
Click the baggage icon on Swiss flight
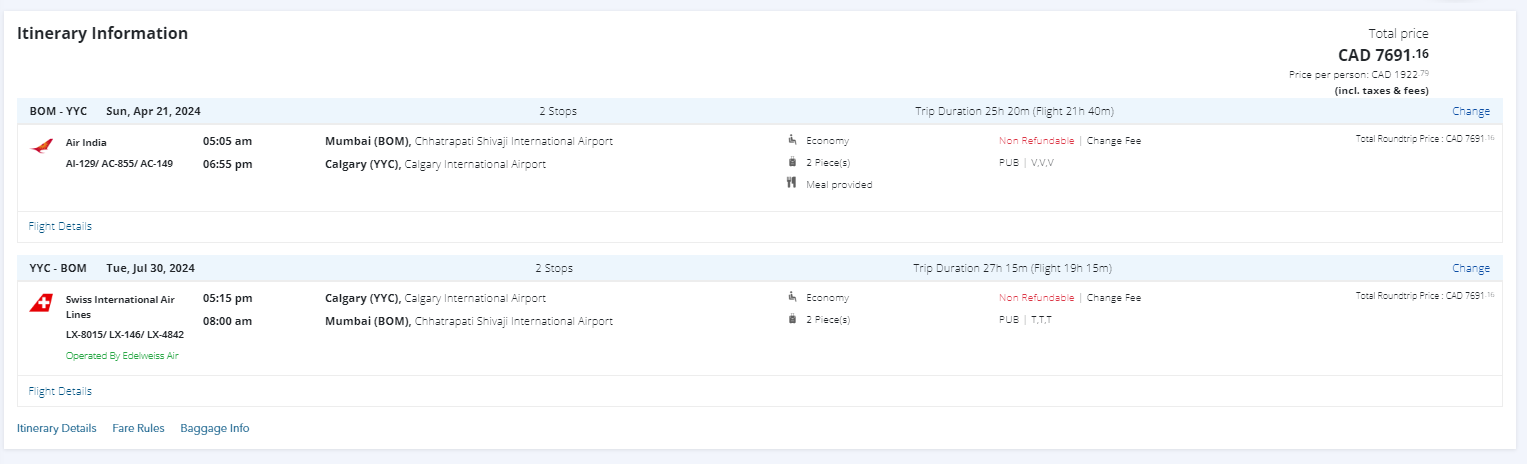[x=791, y=319]
